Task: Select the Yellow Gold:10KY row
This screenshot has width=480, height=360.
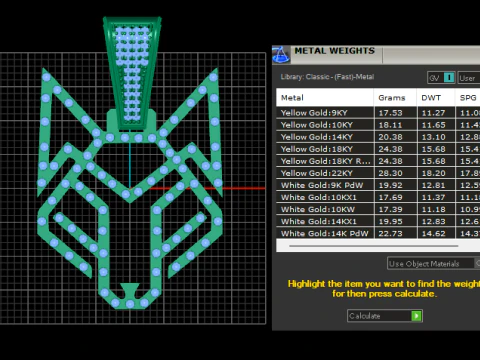Action: coord(378,125)
